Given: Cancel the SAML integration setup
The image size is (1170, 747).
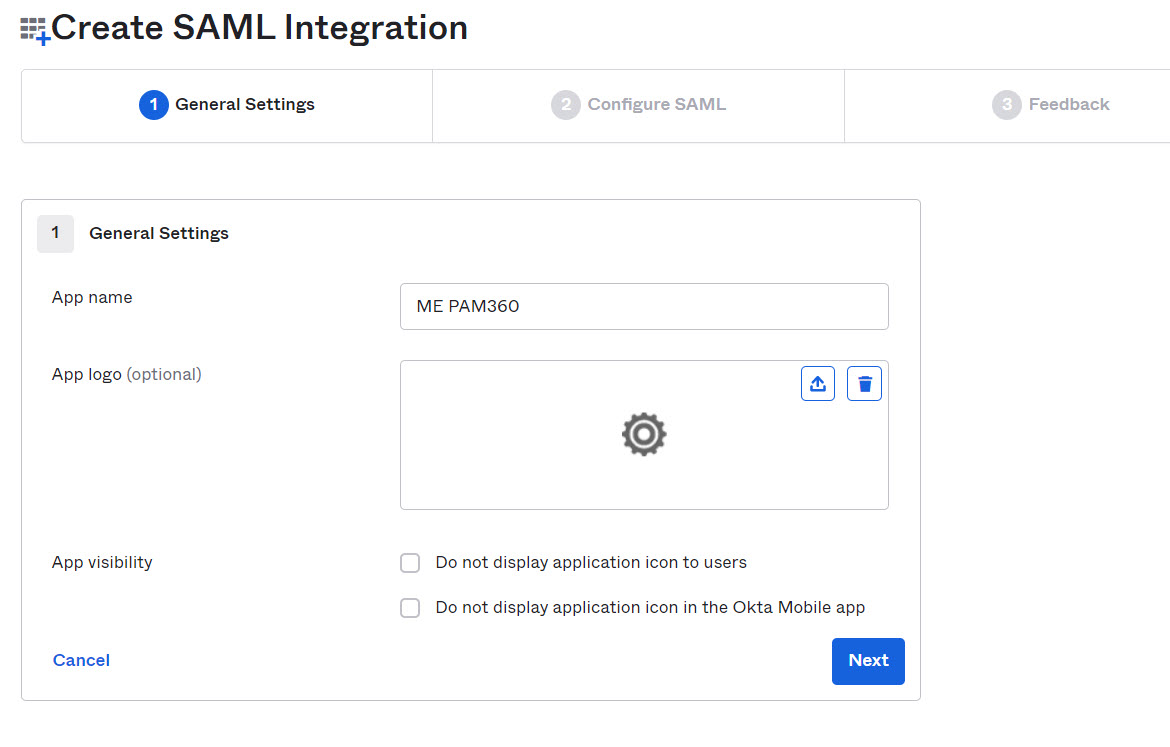Looking at the screenshot, I should click(81, 660).
